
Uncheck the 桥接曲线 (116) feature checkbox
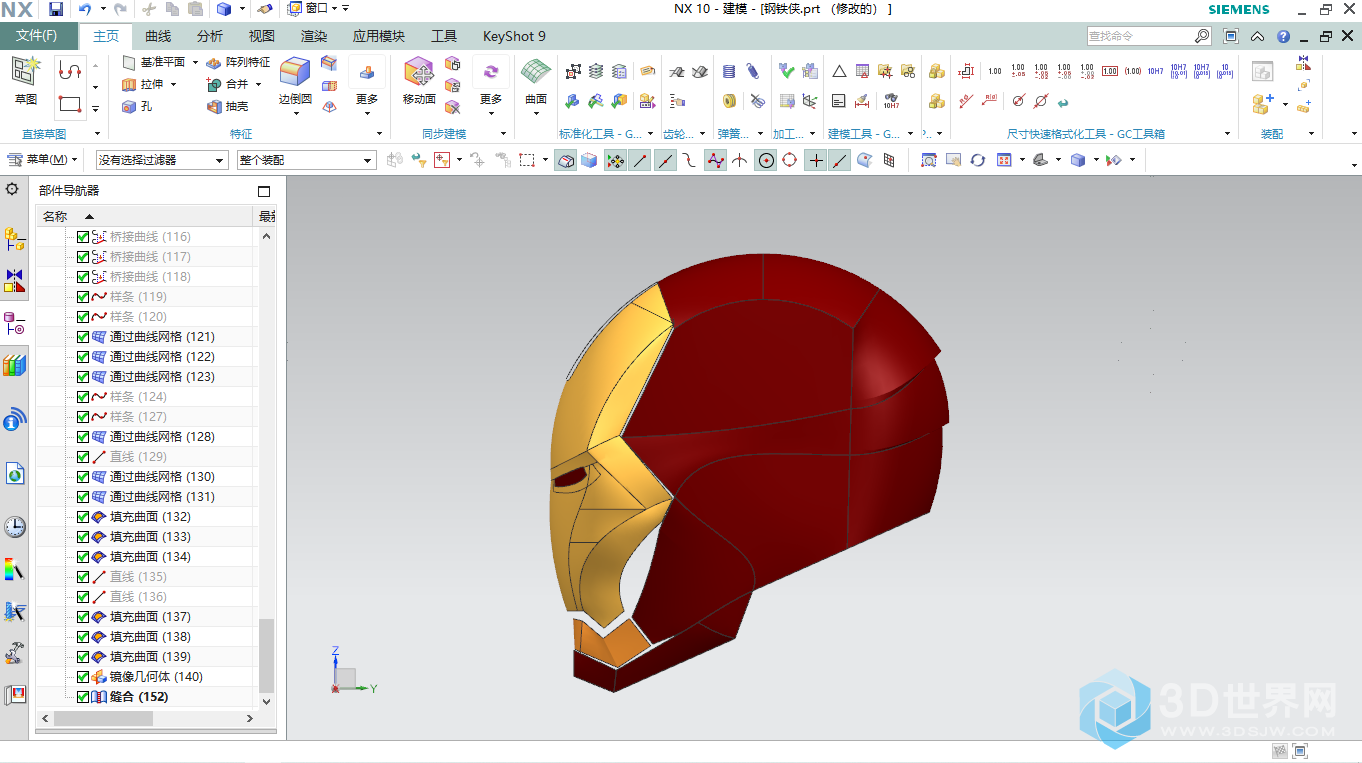click(83, 237)
